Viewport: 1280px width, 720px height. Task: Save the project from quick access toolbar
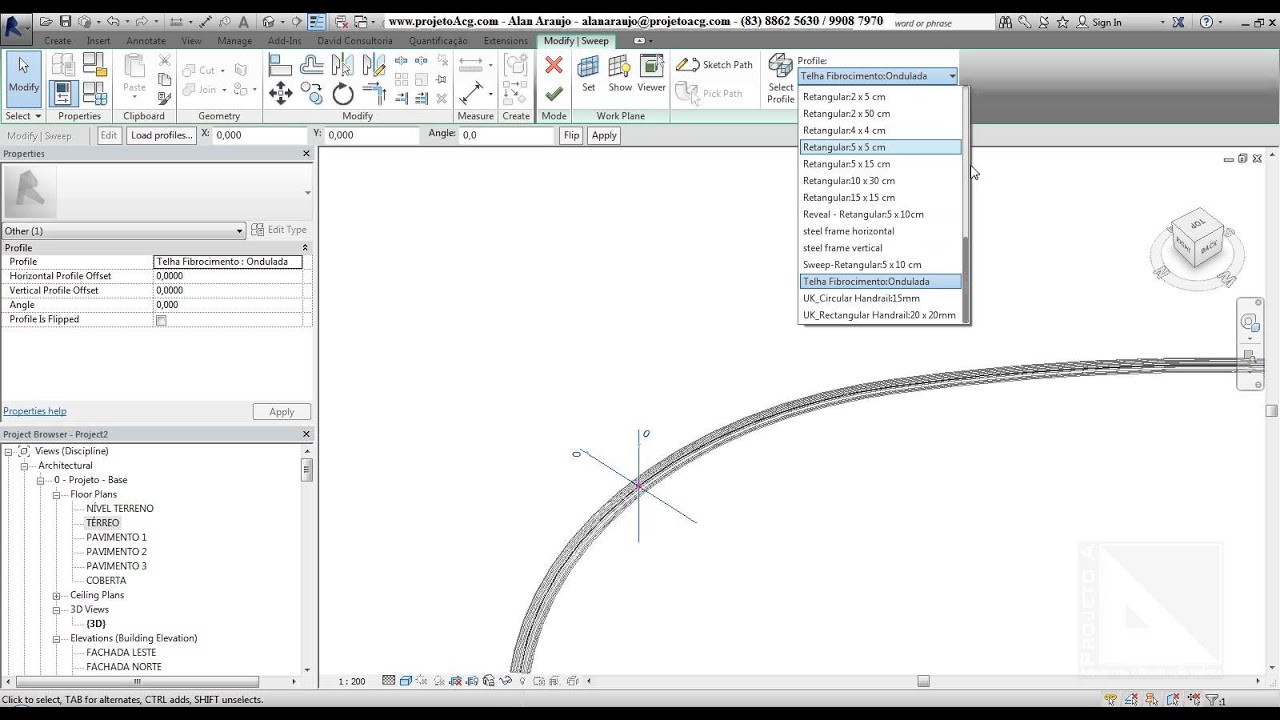click(65, 22)
